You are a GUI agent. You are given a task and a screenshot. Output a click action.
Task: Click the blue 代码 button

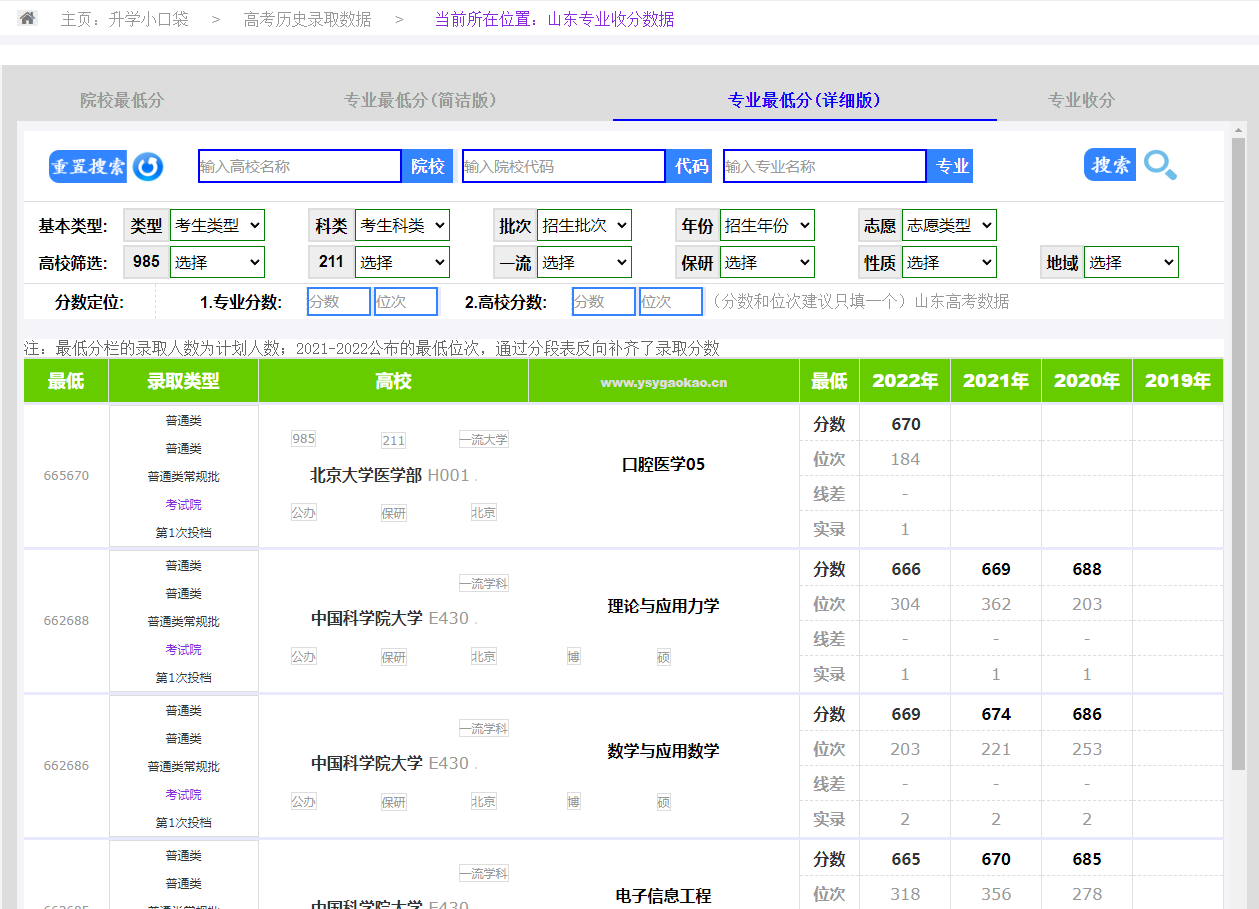tap(691, 166)
